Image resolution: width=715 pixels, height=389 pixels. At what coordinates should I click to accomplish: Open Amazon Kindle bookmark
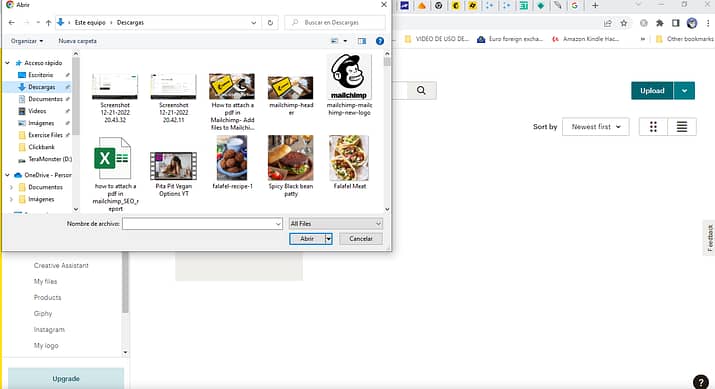(x=585, y=39)
